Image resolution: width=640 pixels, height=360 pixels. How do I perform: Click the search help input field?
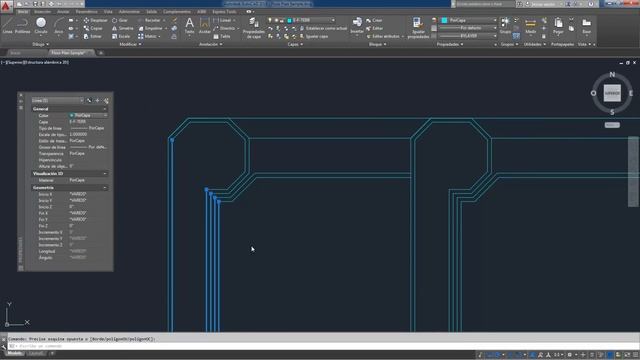pos(484,4)
